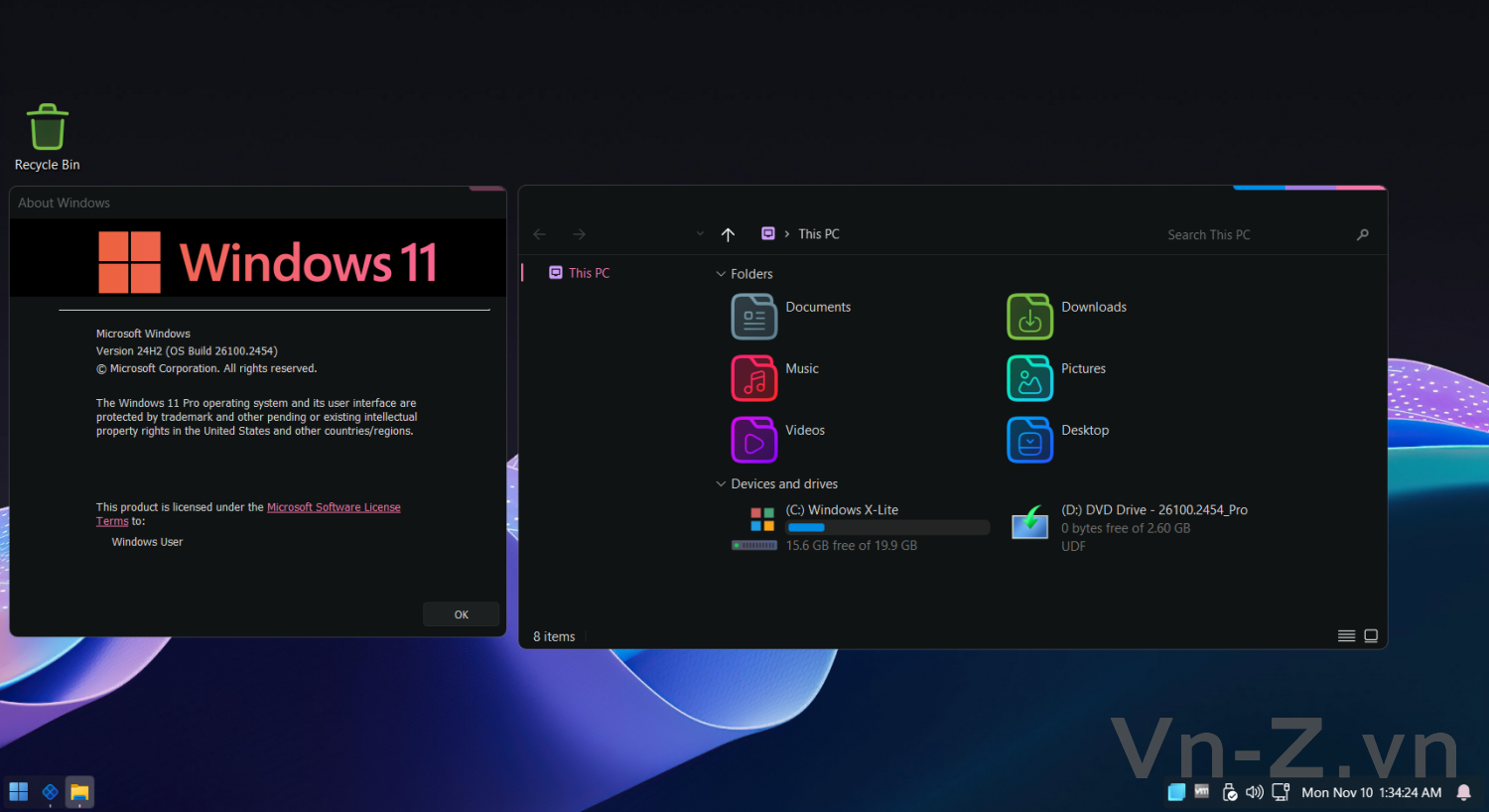Select the DVD Drive D: icon

pos(1029,522)
